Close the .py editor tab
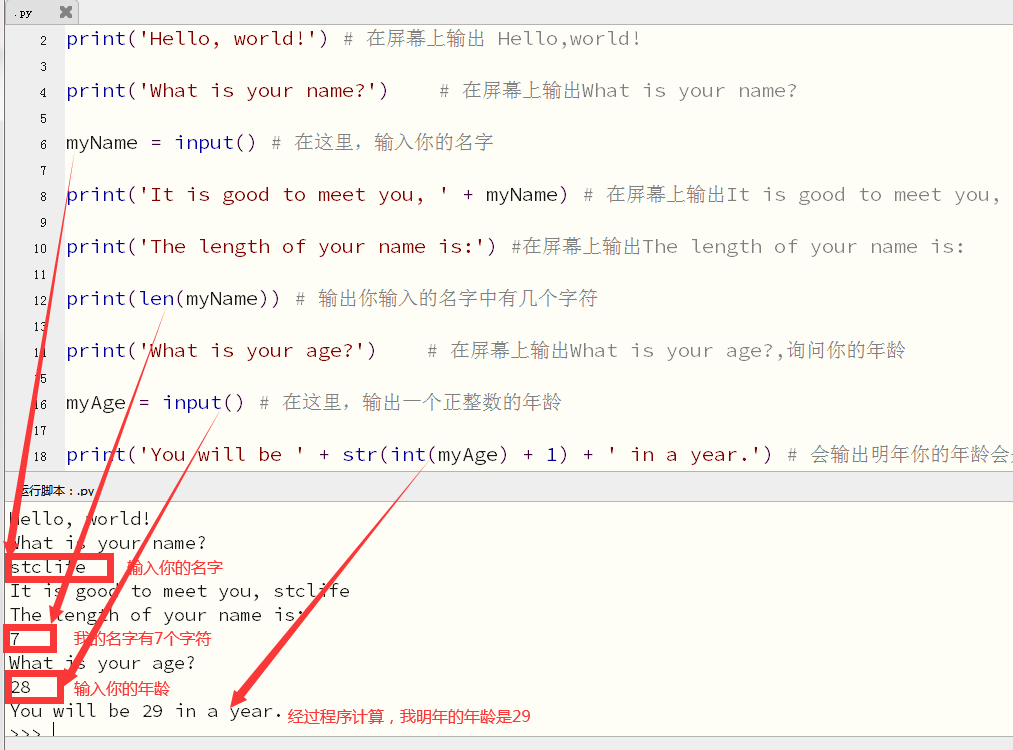This screenshot has width=1013, height=750. click(x=65, y=12)
